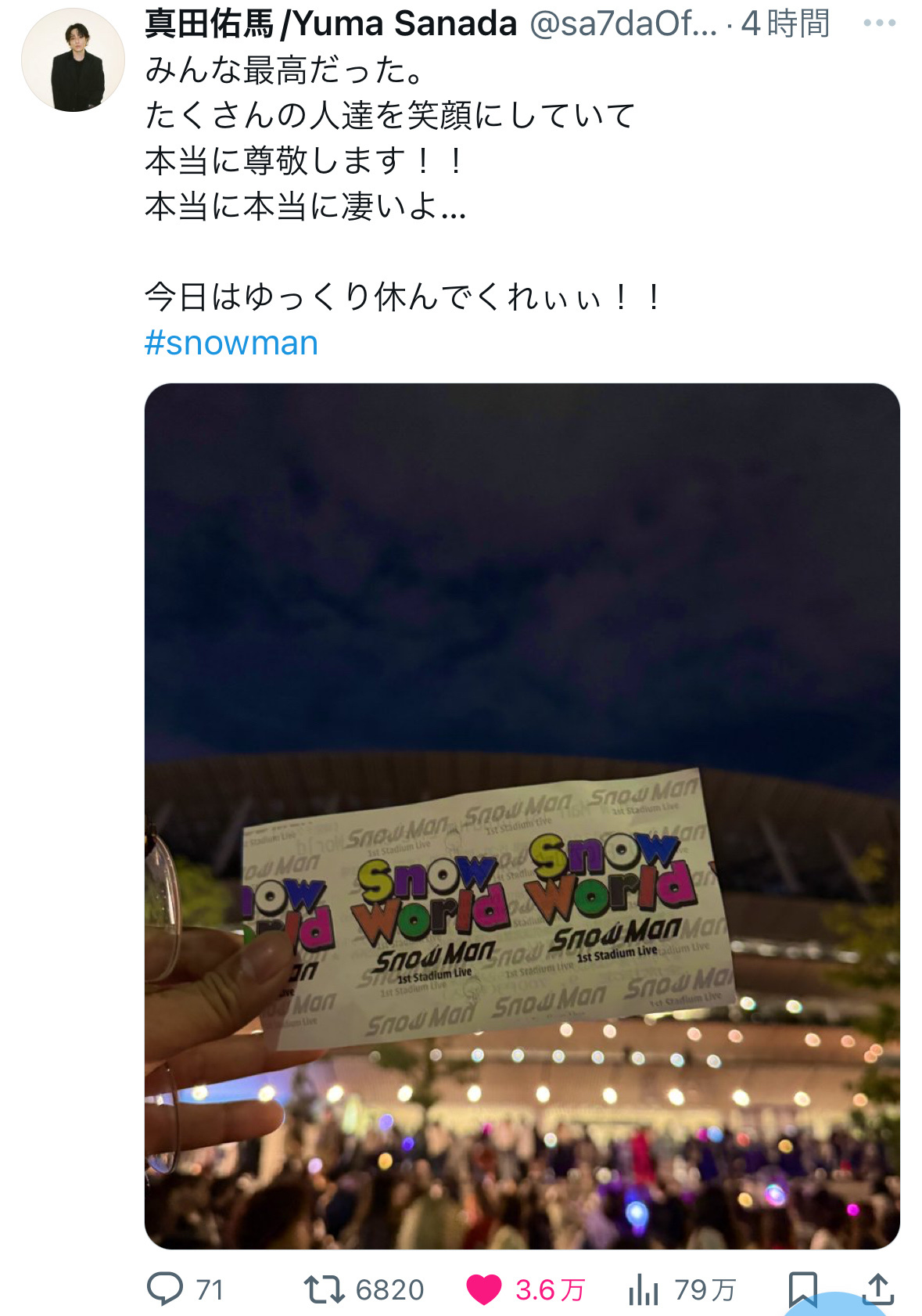Tap the like count 3.6万

[550, 1289]
